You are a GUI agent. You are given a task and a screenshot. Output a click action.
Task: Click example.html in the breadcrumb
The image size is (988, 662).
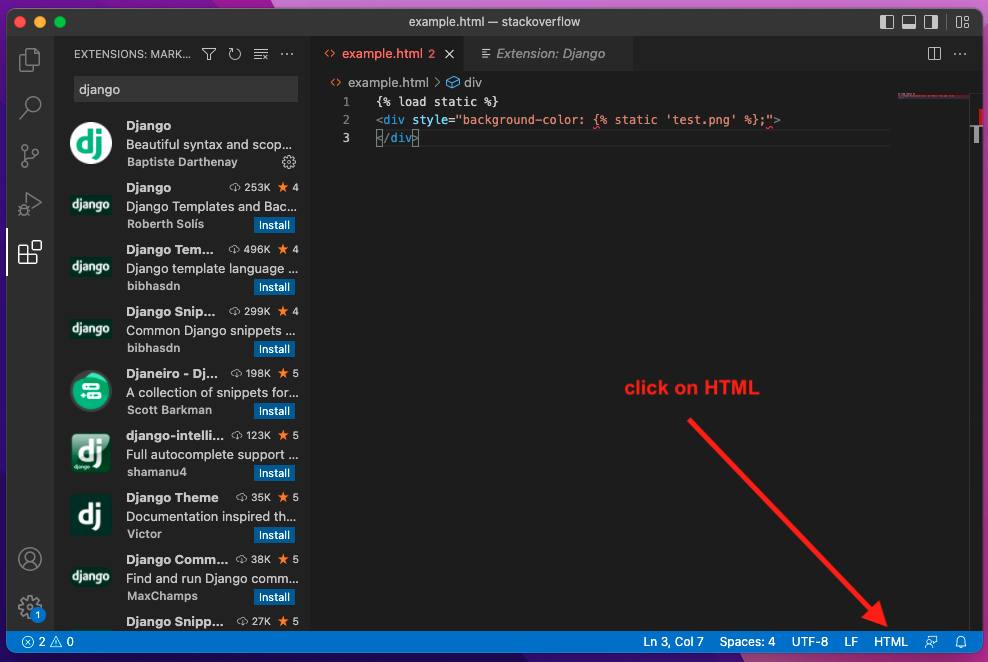click(388, 83)
